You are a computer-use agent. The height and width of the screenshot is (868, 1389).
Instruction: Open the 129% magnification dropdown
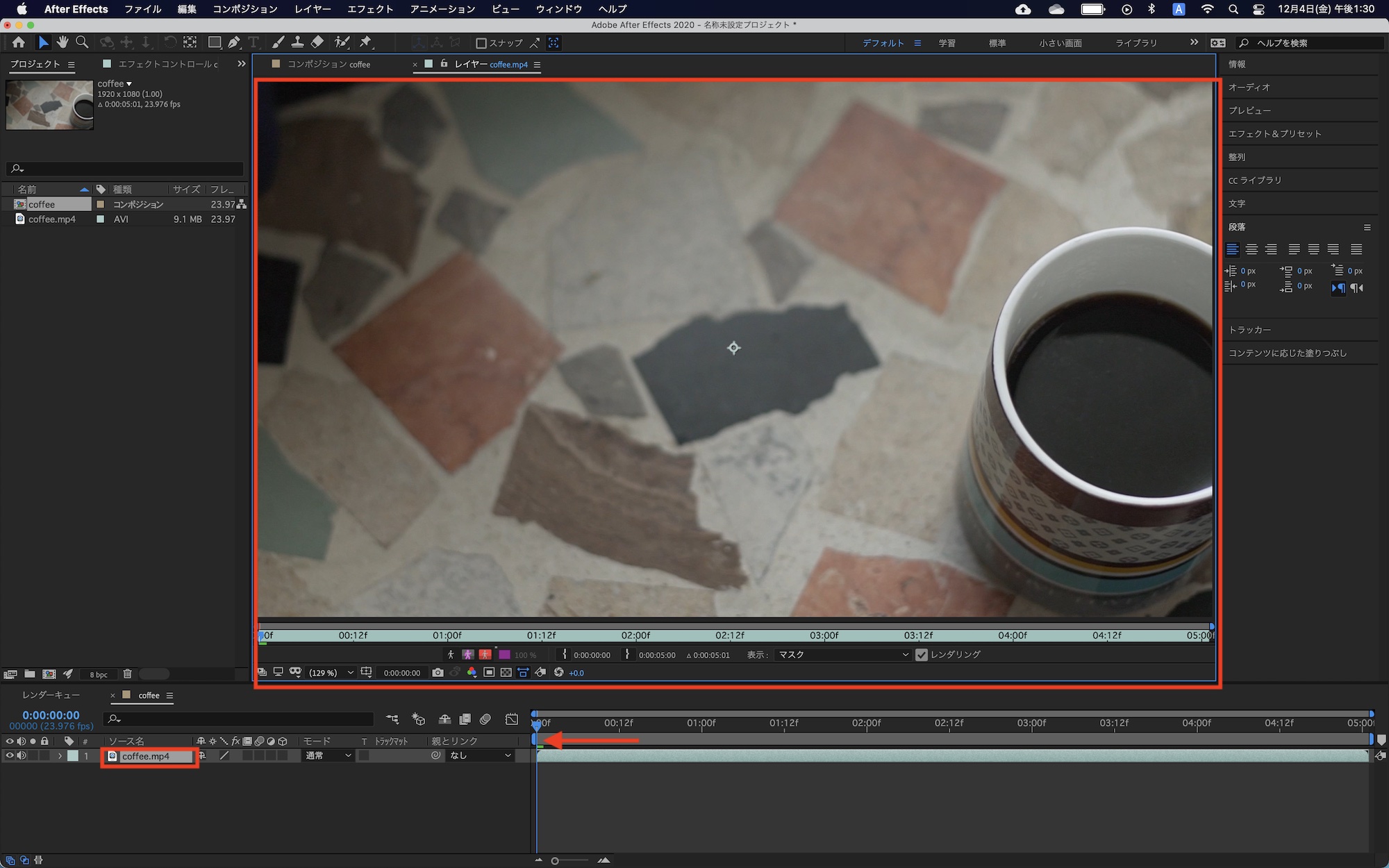(331, 672)
